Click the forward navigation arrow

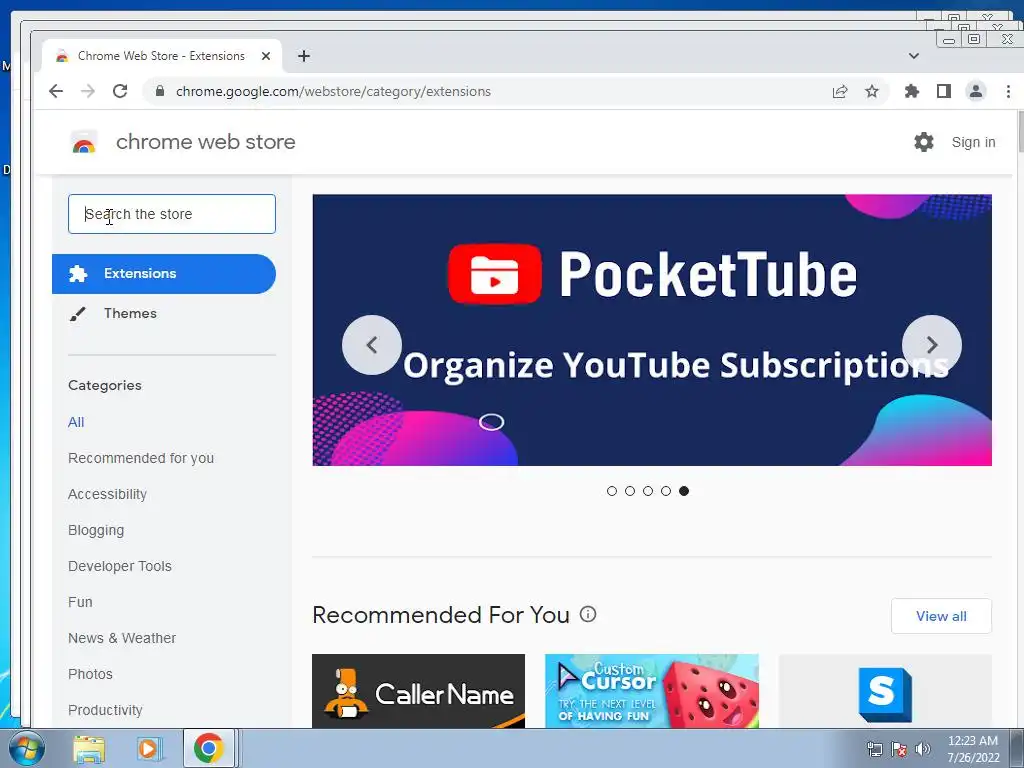point(88,91)
